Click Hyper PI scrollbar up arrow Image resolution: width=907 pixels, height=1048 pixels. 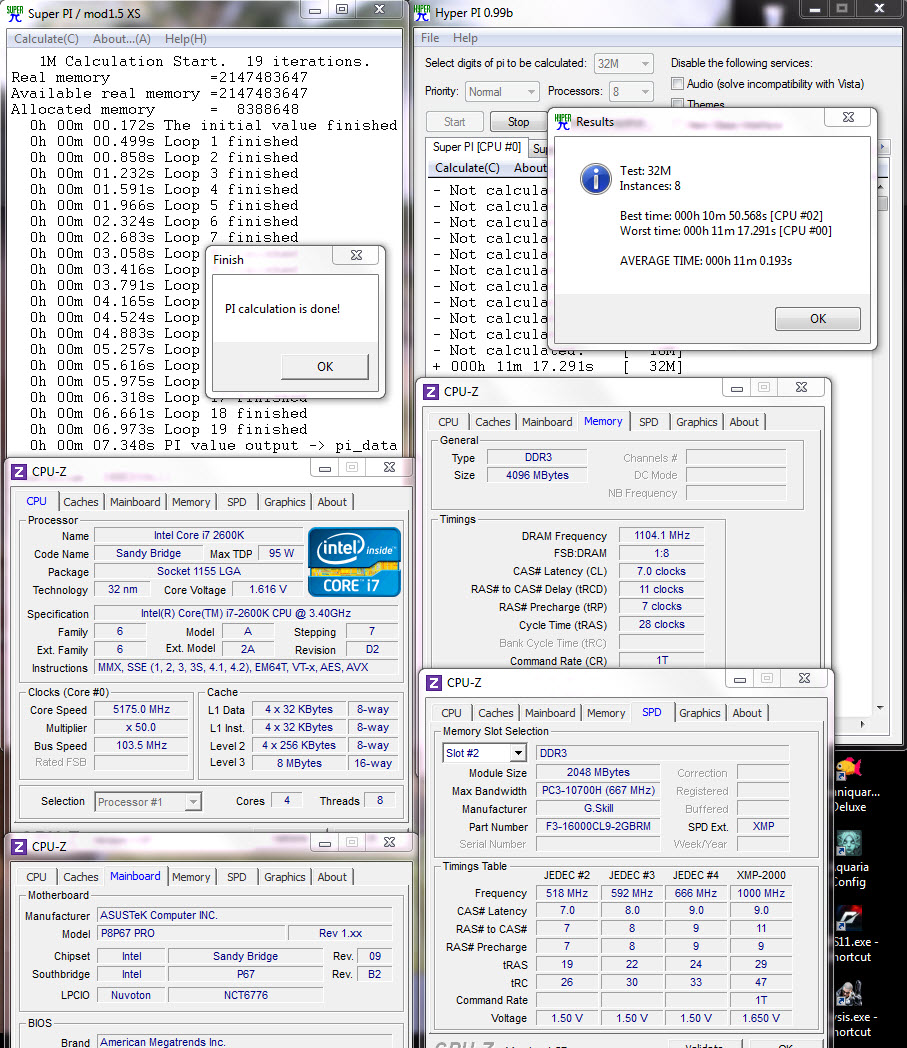point(880,187)
